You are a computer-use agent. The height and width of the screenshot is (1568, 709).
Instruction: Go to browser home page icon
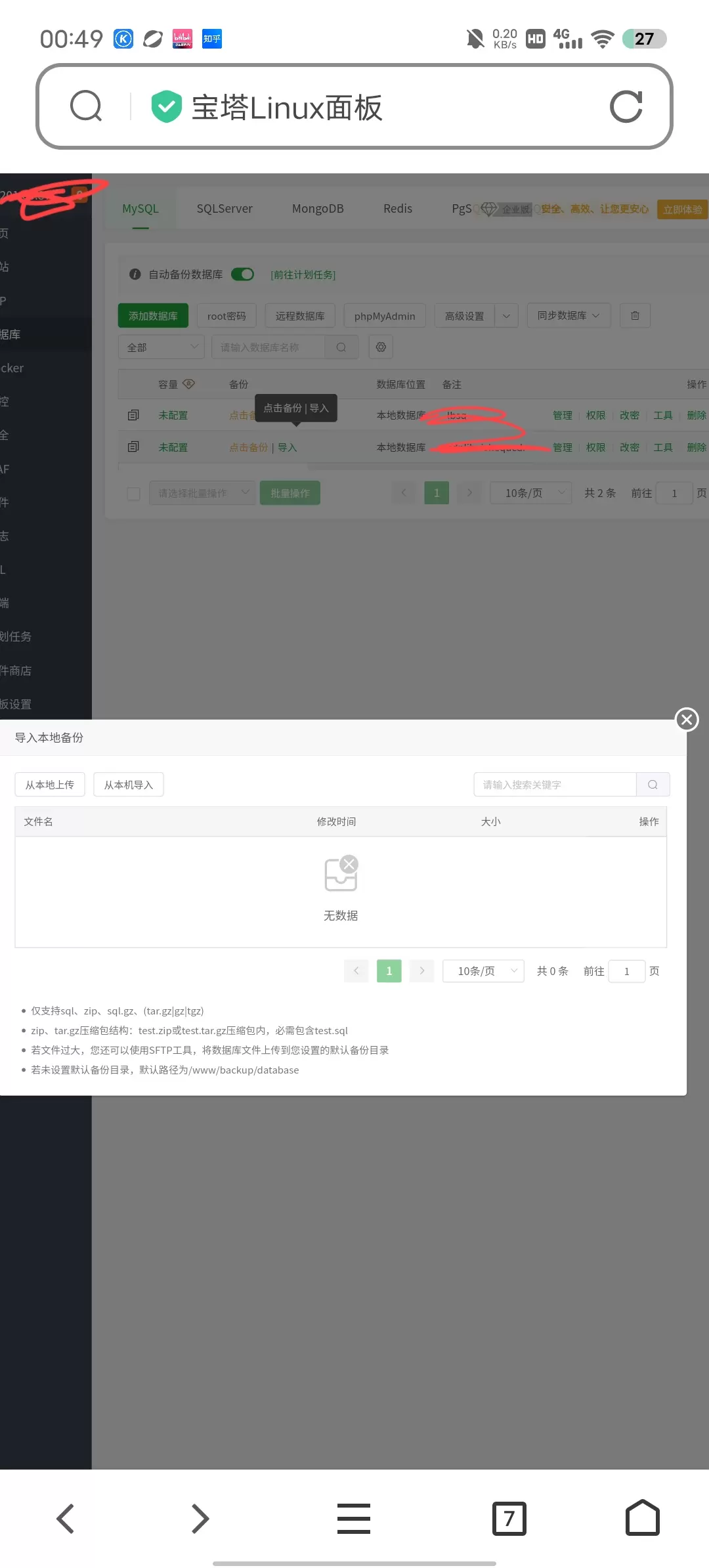(642, 1517)
